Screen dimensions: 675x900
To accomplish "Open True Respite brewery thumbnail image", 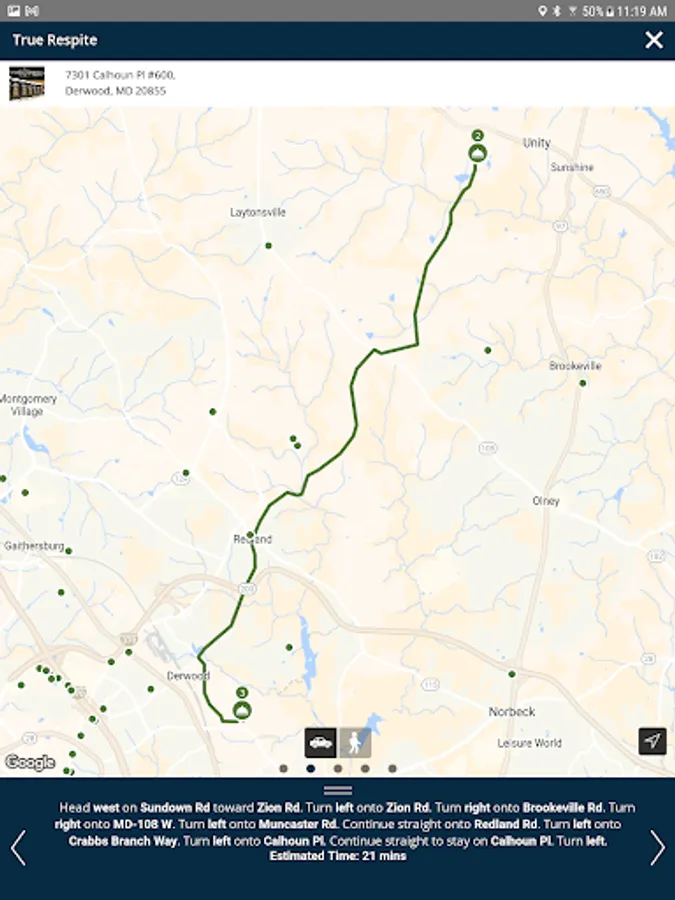I will (26, 83).
